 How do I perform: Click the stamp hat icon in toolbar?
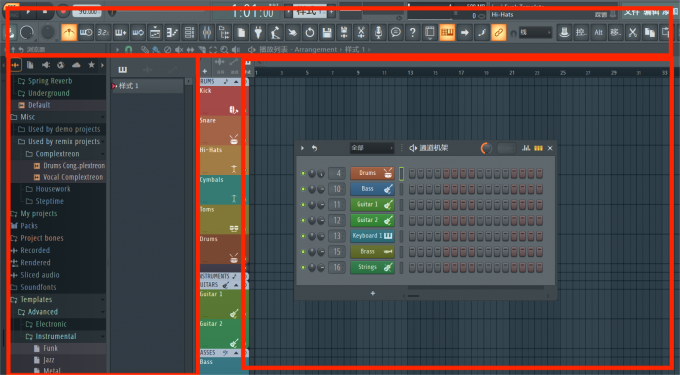click(564, 33)
